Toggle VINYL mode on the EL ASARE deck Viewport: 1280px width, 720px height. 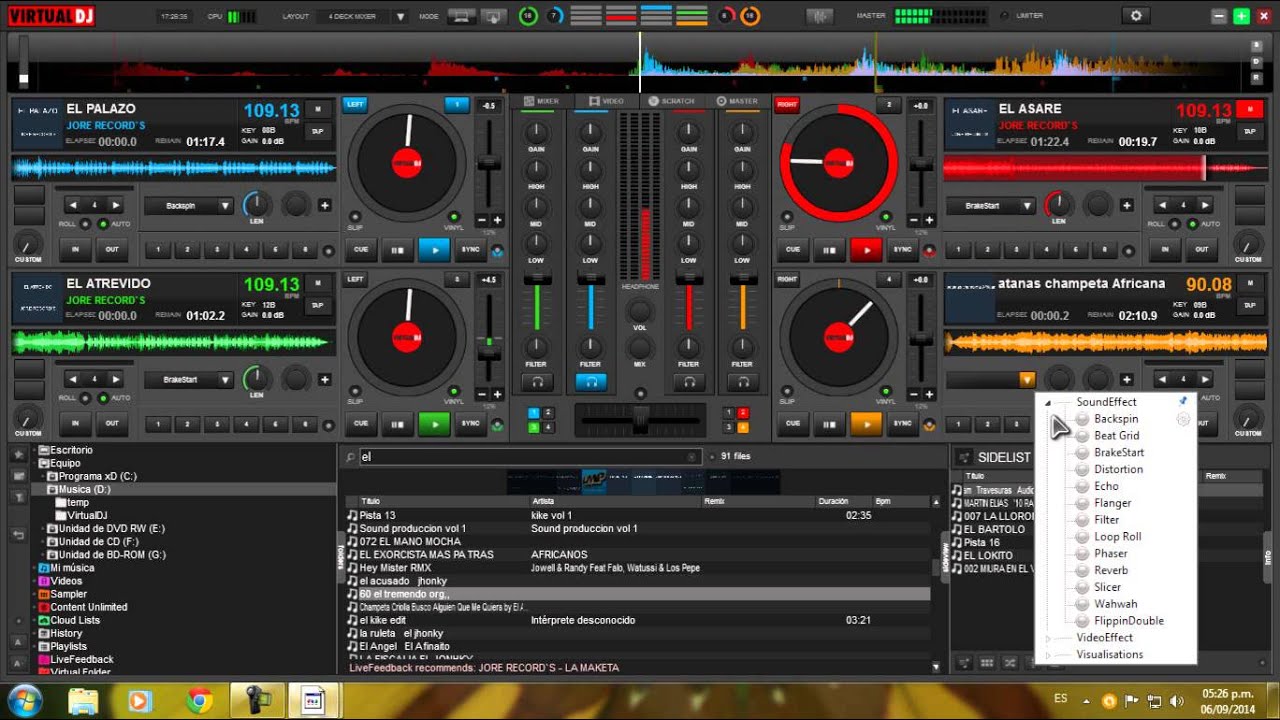886,216
